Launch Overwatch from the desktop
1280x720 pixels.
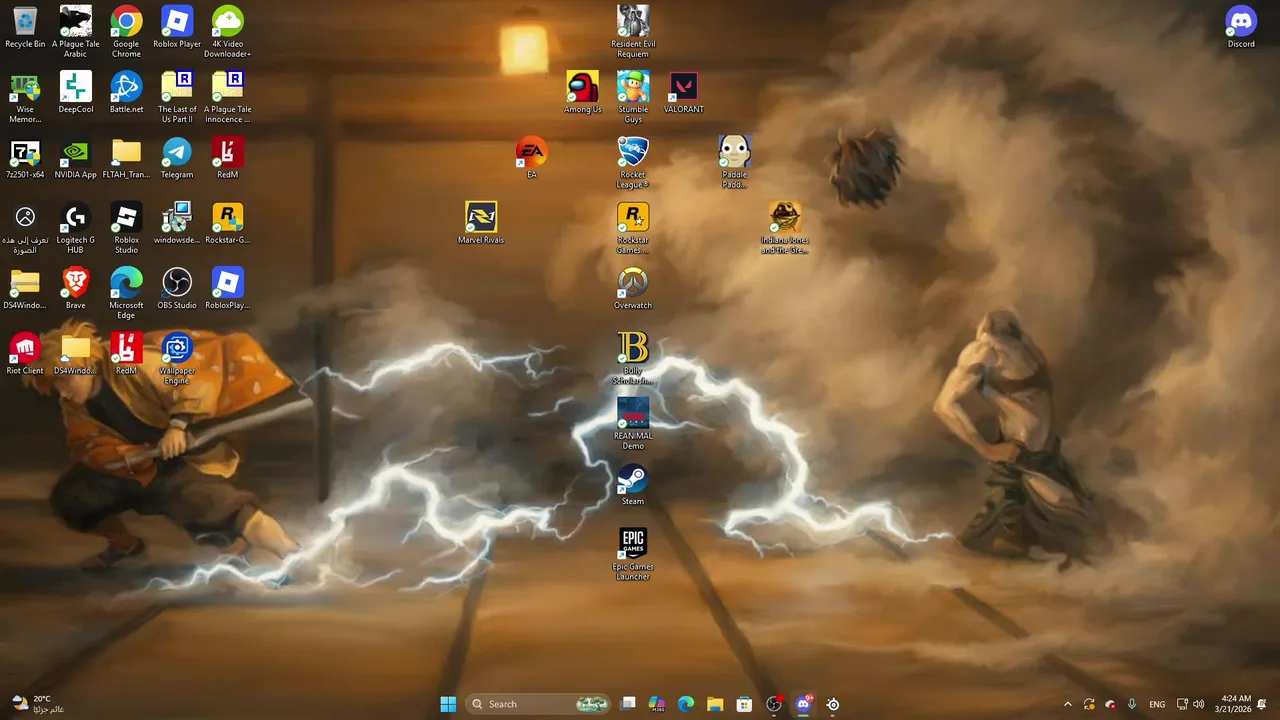coord(633,289)
